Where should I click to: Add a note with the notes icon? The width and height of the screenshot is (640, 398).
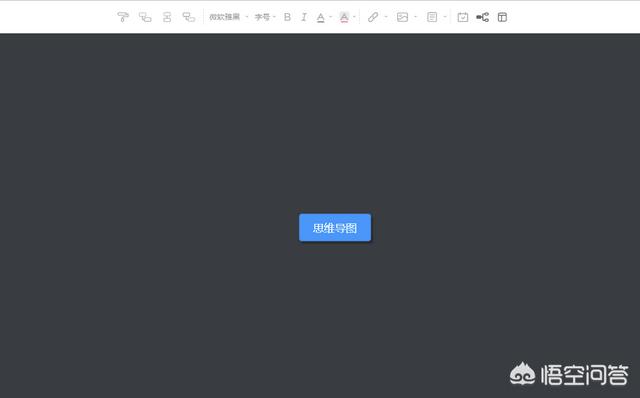[x=432, y=17]
